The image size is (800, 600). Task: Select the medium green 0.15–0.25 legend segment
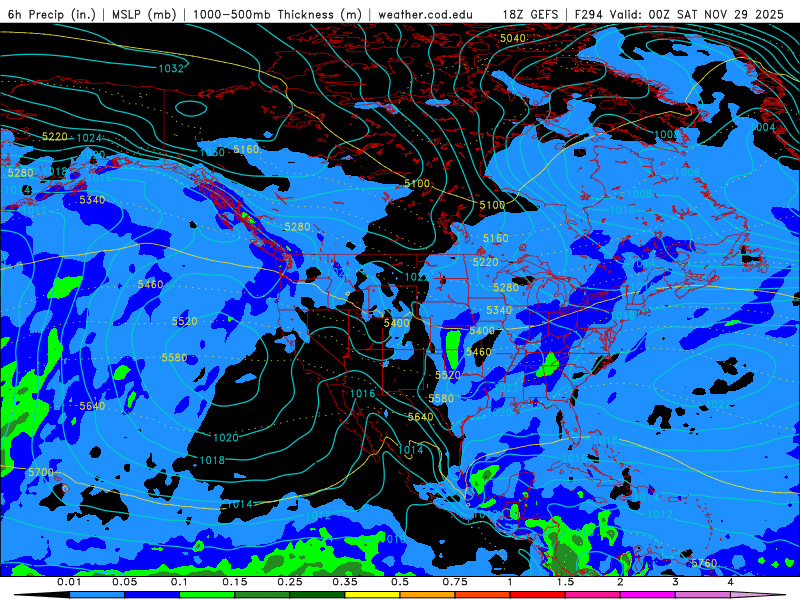point(262,595)
